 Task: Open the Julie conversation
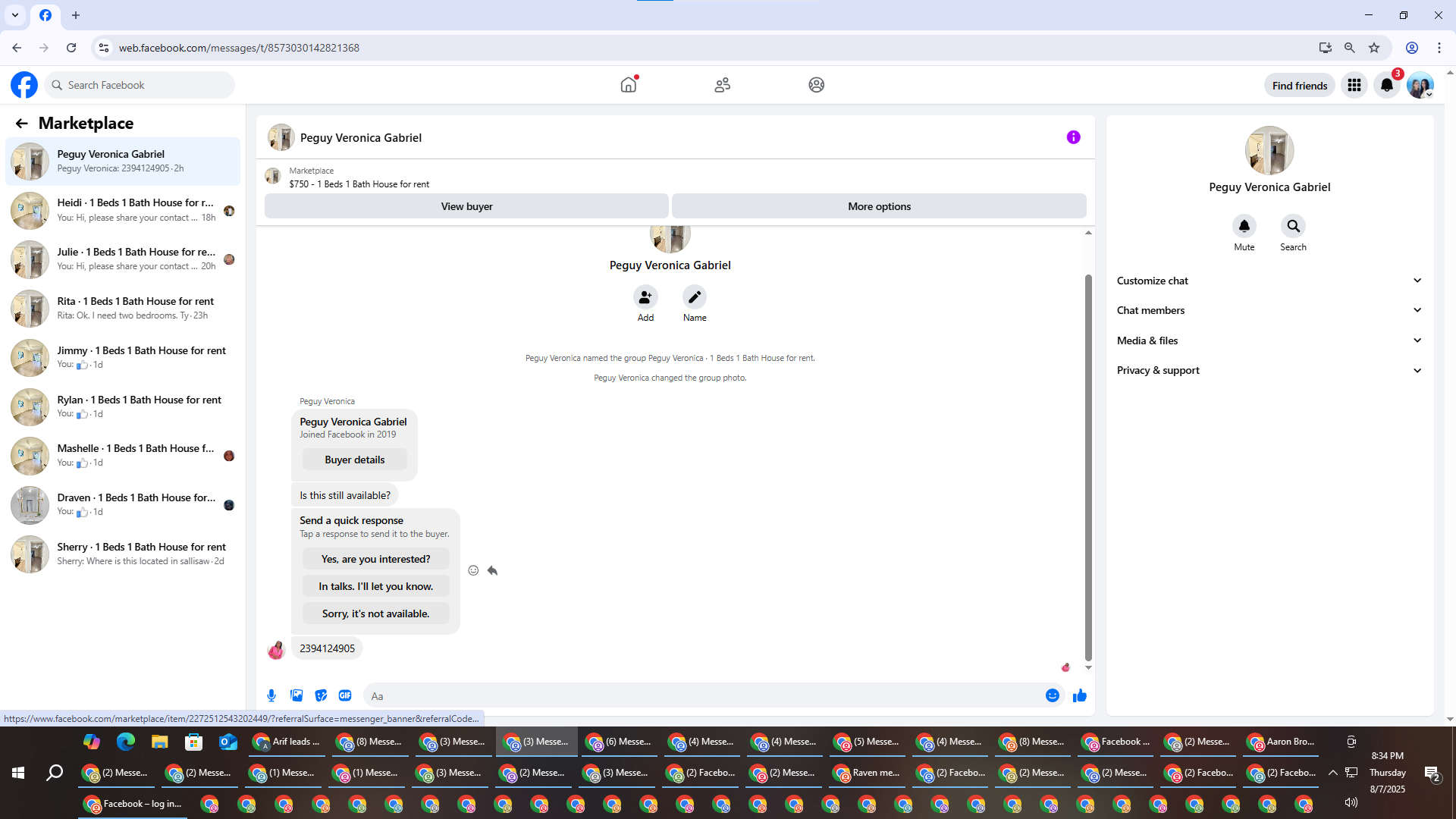[x=123, y=259]
